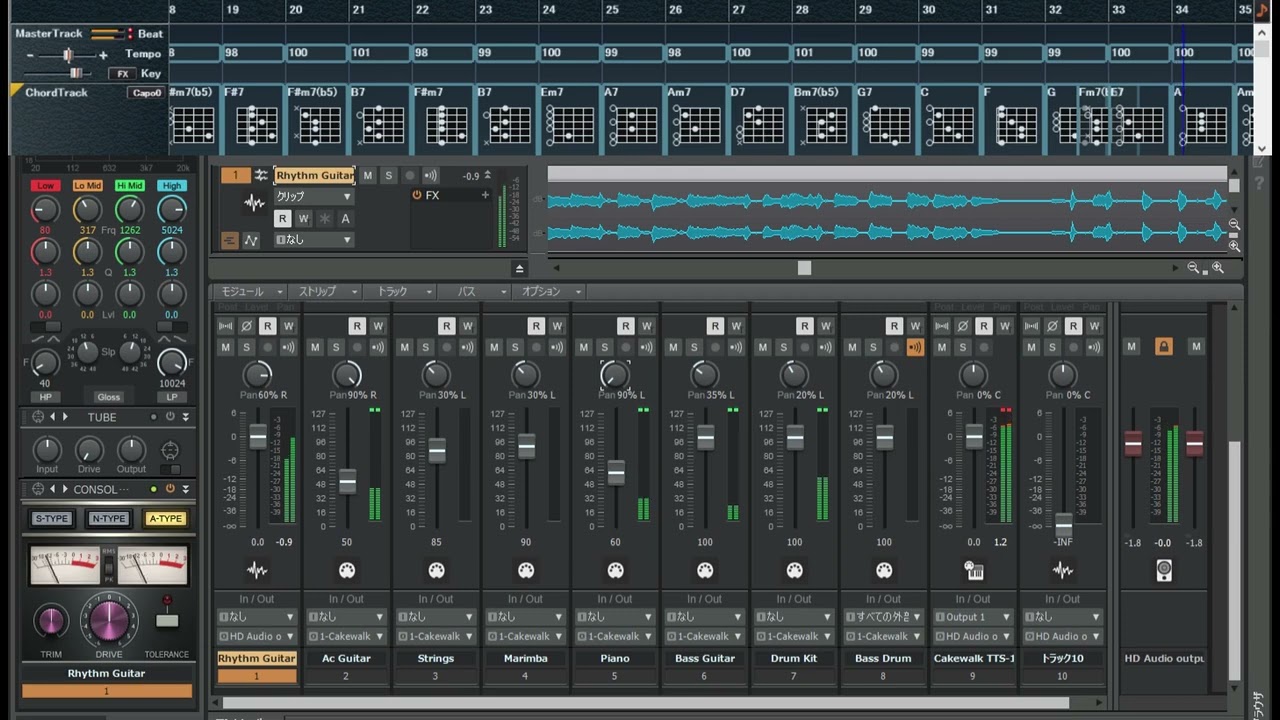Click the Bass Drum strip MIDI icon
This screenshot has height=720, width=1280.
[884, 571]
